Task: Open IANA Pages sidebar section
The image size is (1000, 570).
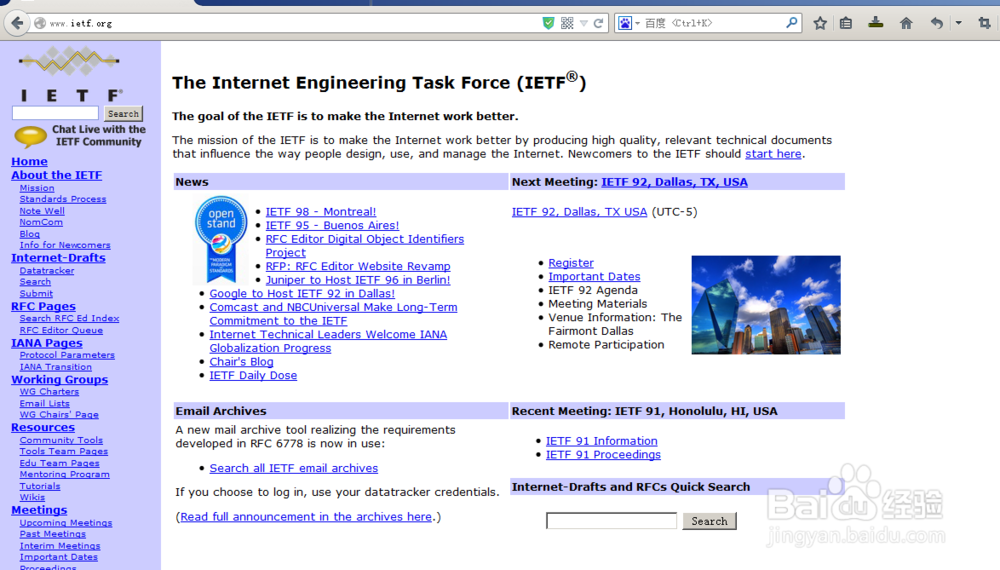Action: point(47,343)
